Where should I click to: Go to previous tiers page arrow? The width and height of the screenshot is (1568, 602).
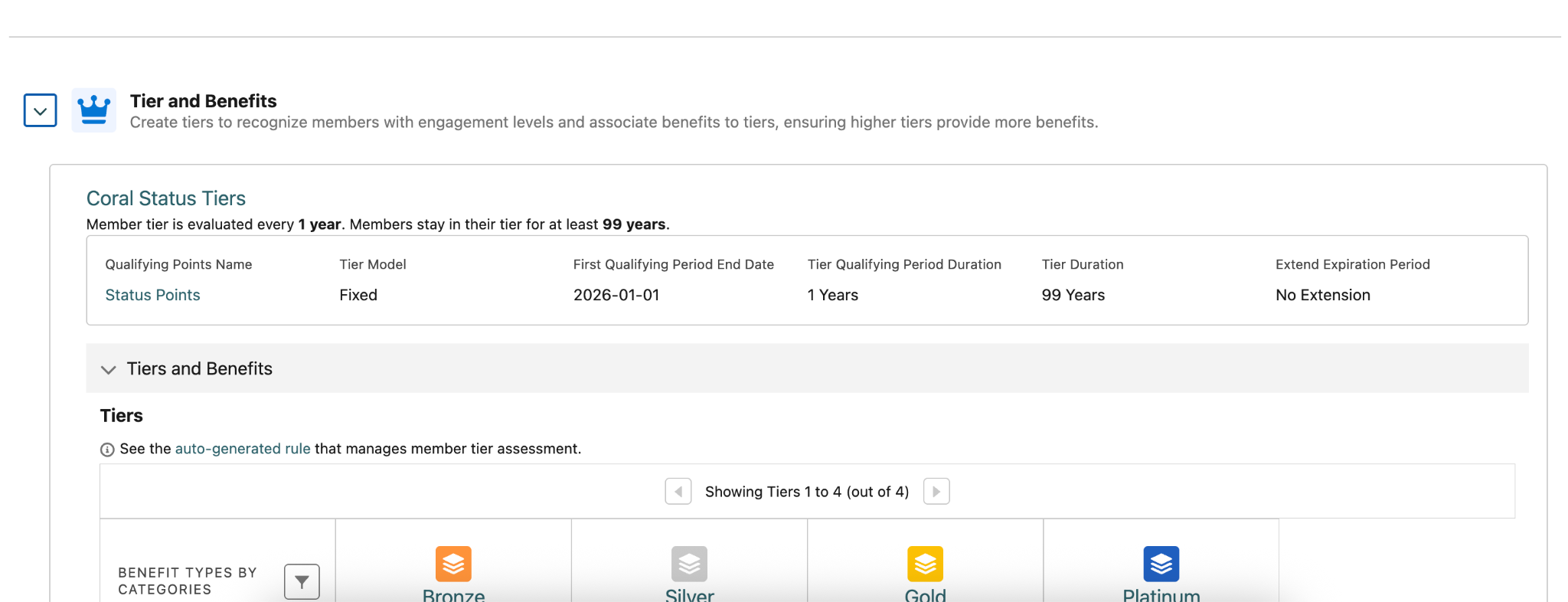click(x=678, y=492)
